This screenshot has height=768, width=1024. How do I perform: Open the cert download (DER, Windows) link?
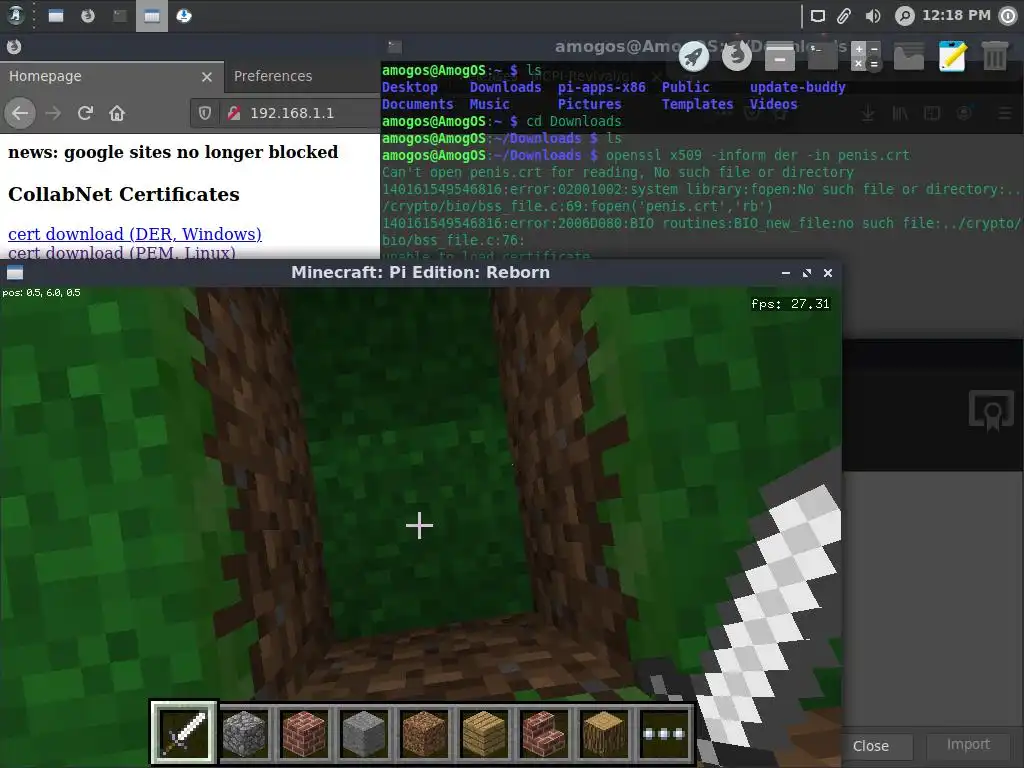pyautogui.click(x=135, y=234)
